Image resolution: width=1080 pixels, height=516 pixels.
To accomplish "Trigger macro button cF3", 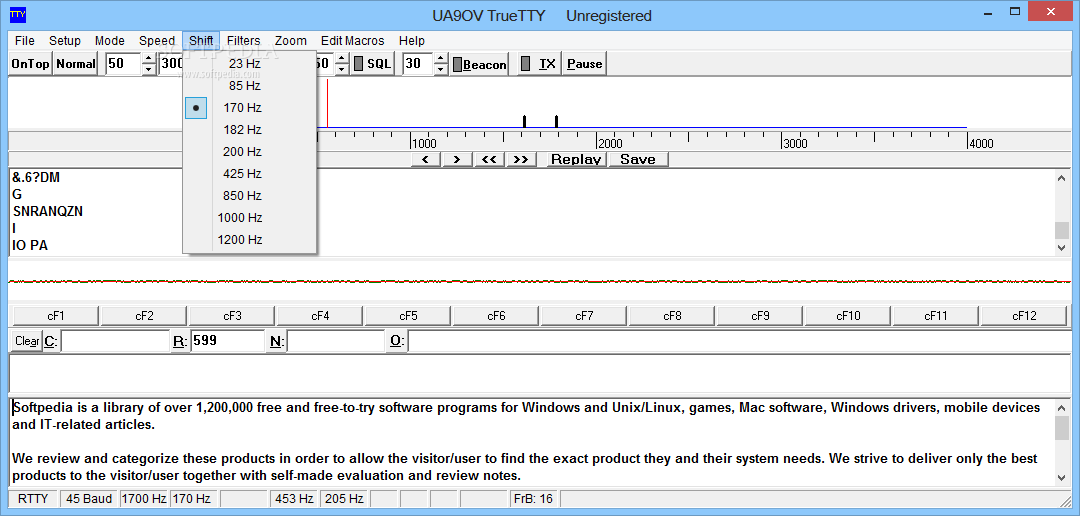I will (x=232, y=316).
